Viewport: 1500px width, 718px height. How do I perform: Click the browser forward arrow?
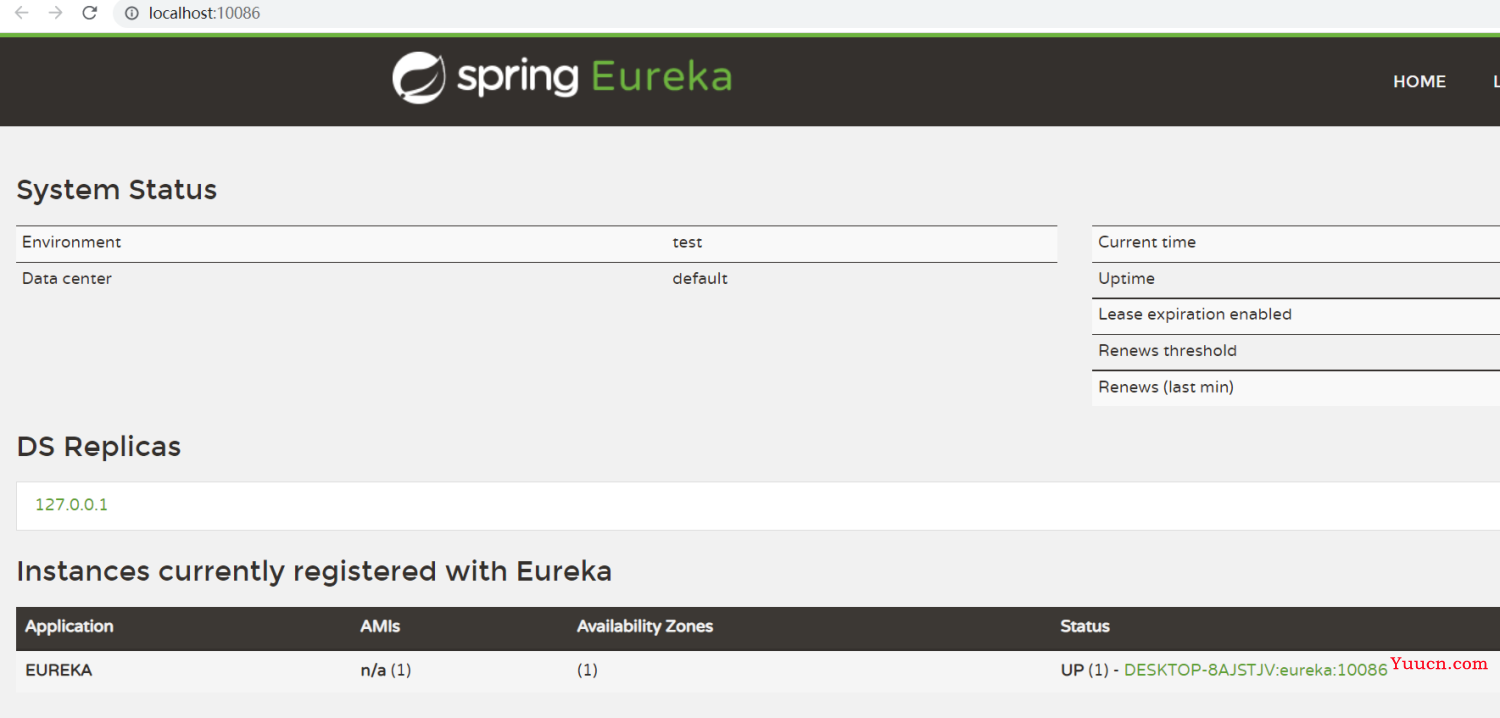pyautogui.click(x=56, y=13)
